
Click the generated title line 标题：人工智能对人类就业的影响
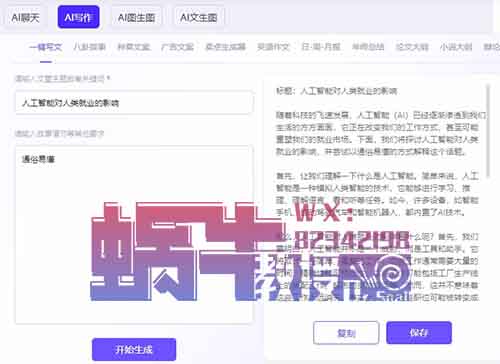coord(337,91)
